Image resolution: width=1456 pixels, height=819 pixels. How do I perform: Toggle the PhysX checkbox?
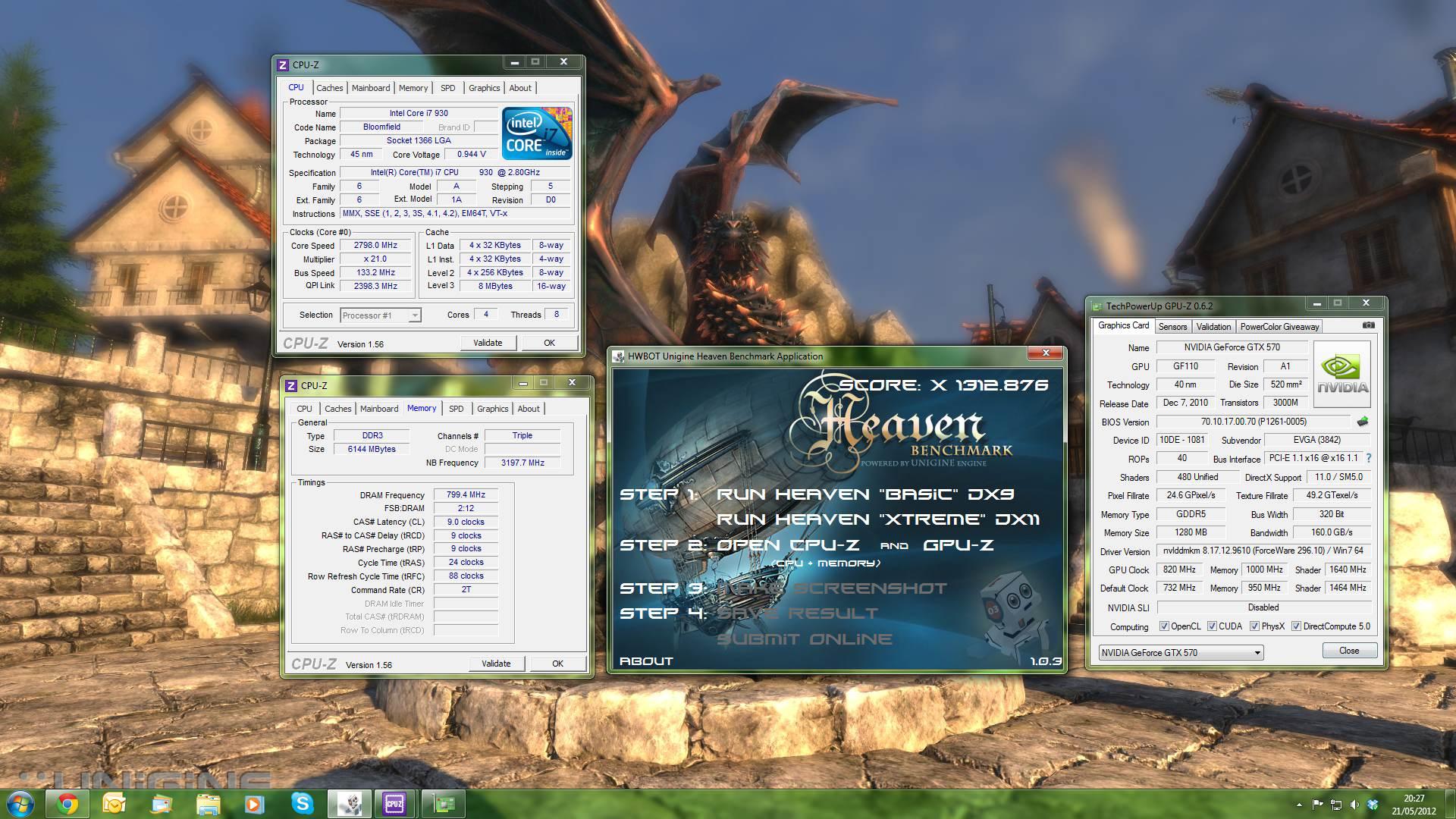(x=1254, y=626)
